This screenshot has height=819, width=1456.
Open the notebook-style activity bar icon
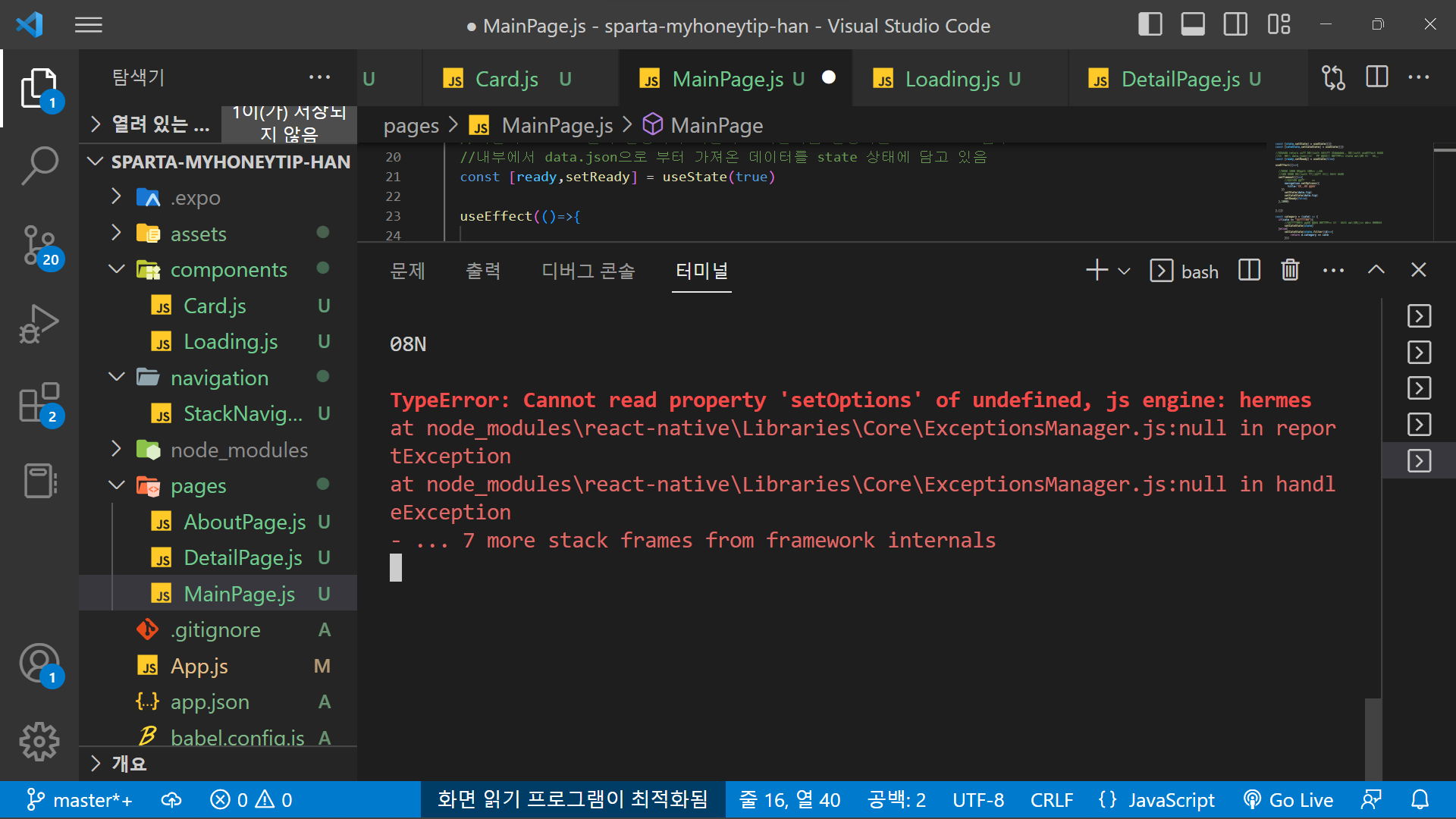coord(39,481)
